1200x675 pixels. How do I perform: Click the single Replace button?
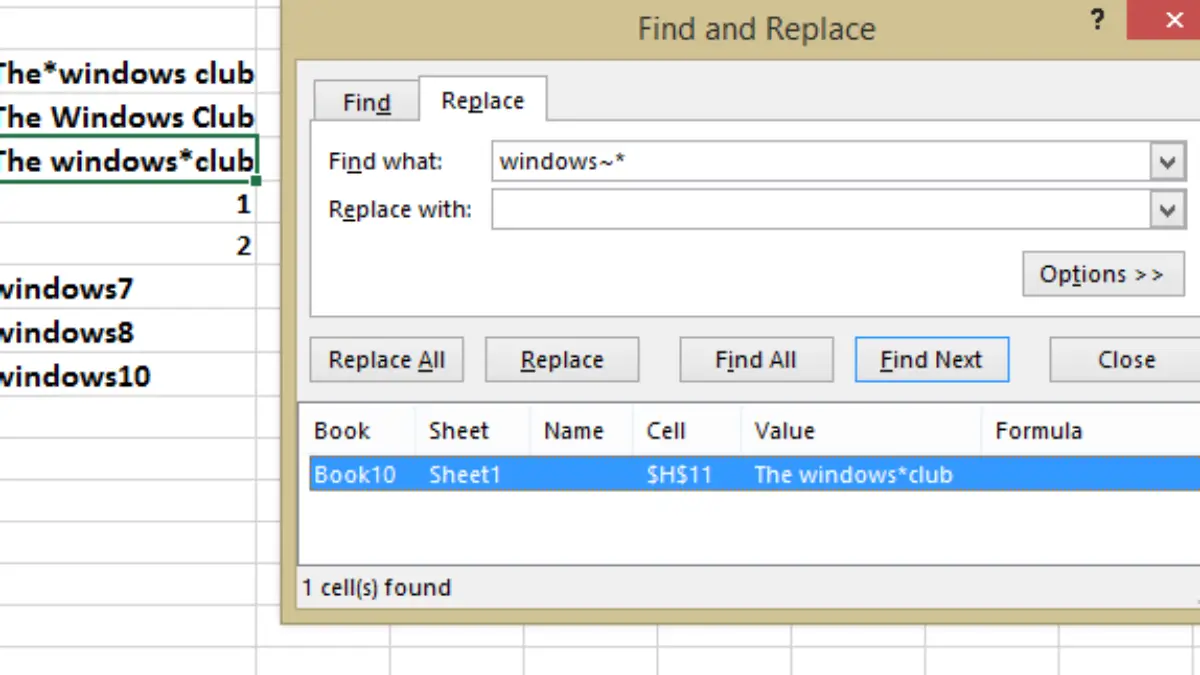click(x=562, y=360)
